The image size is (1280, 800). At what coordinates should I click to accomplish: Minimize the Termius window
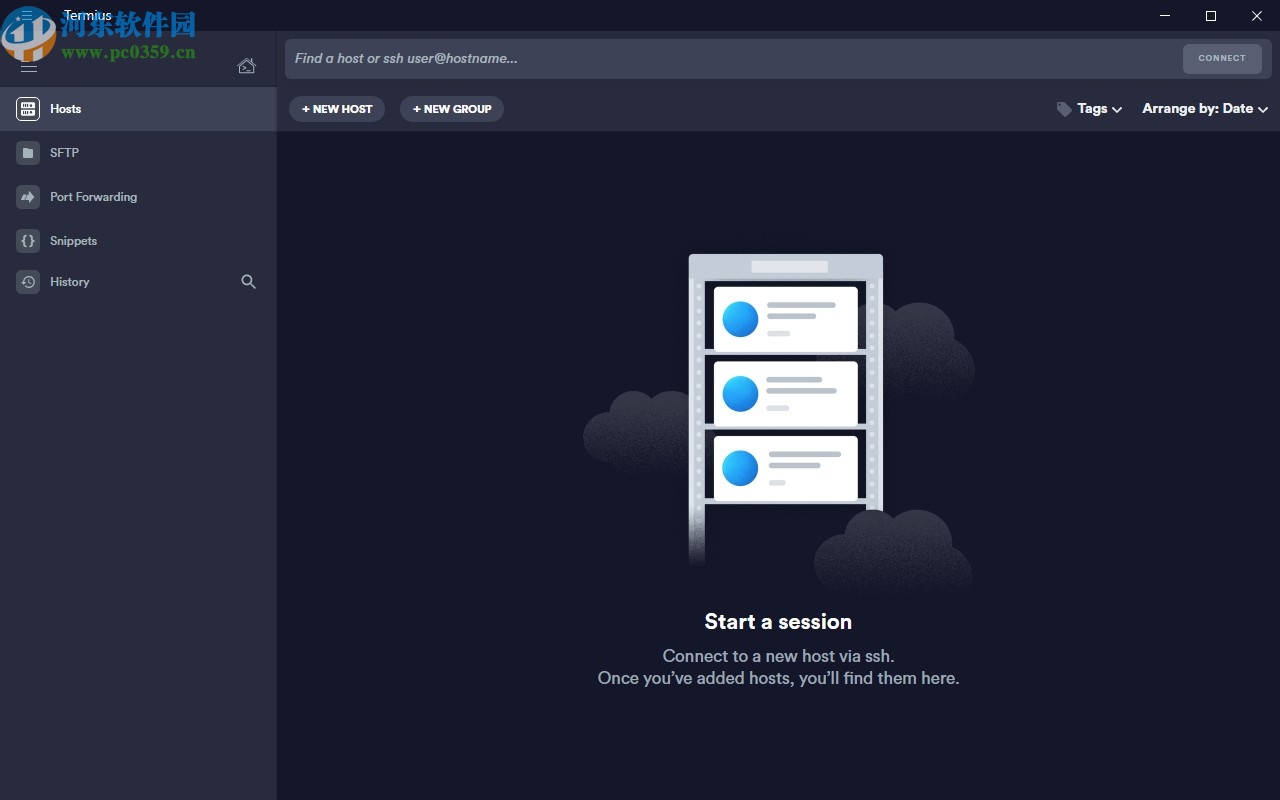click(1165, 16)
